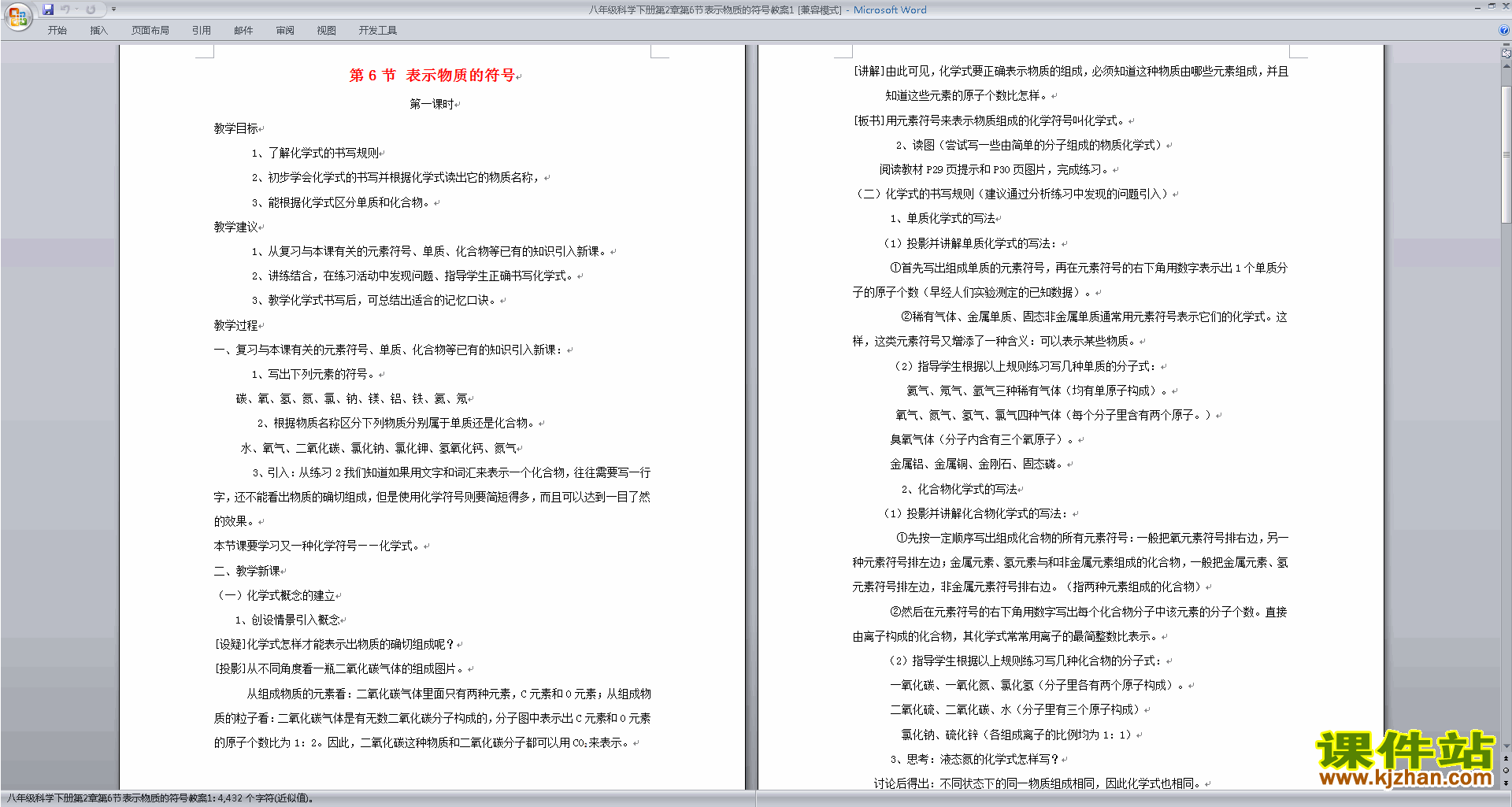
Task: Open the 插入 ribbon tab
Action: 98,31
